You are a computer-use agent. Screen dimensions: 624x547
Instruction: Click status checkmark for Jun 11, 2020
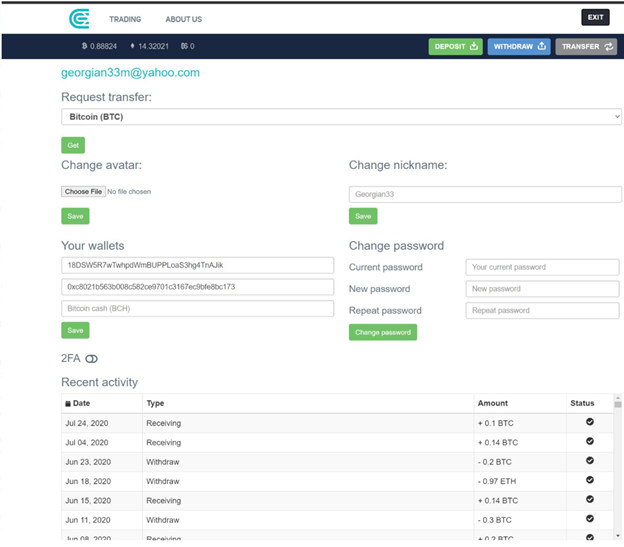click(x=589, y=519)
